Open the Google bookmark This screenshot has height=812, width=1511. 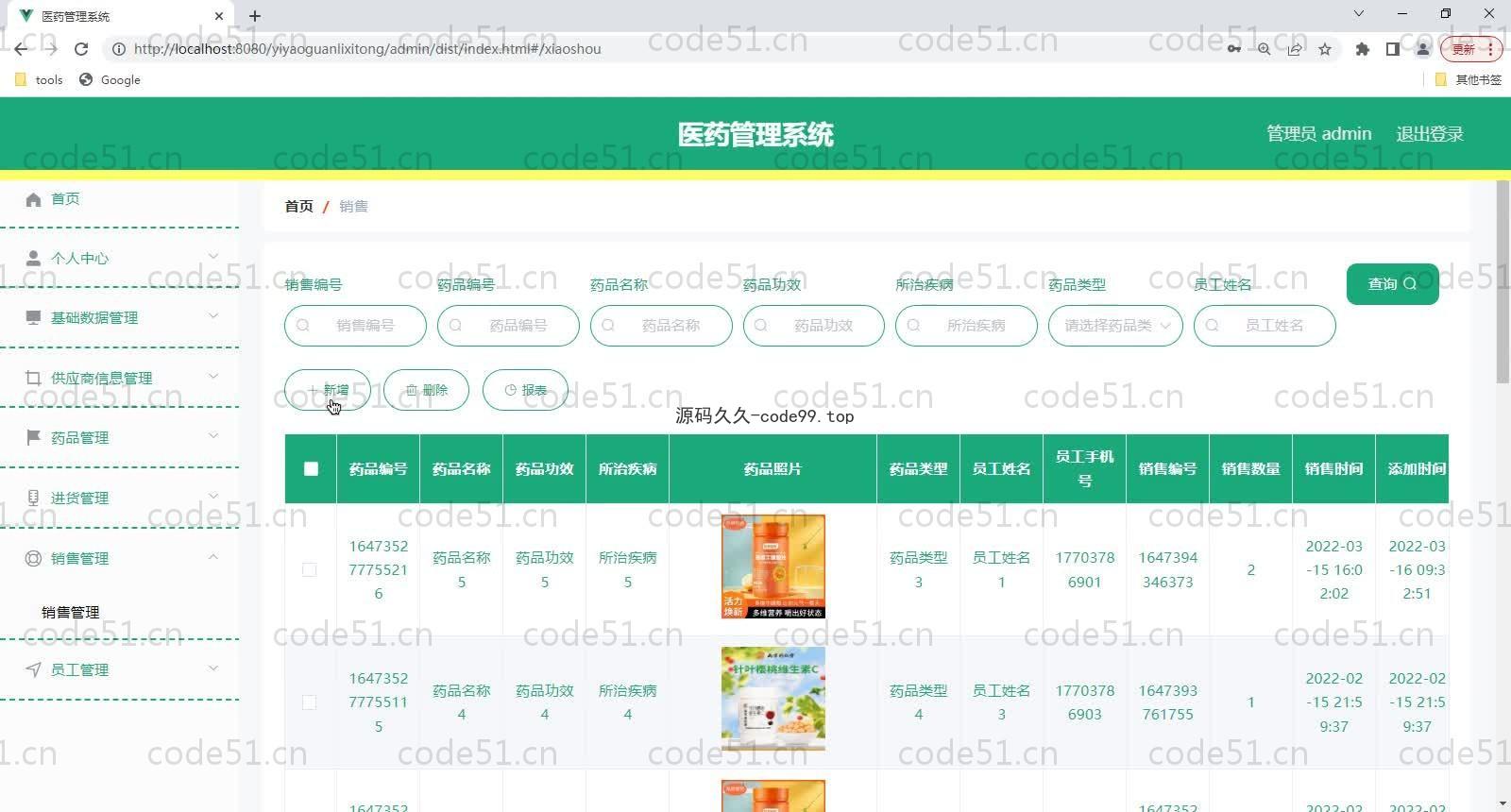[110, 80]
